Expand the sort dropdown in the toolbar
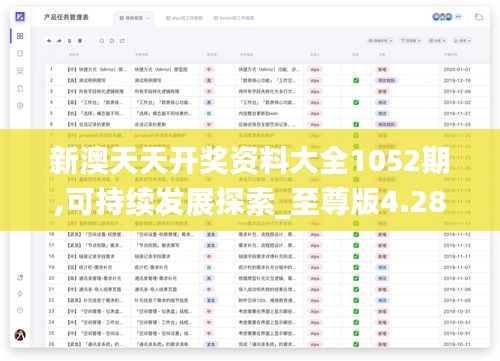The image size is (500, 361). coord(463,41)
